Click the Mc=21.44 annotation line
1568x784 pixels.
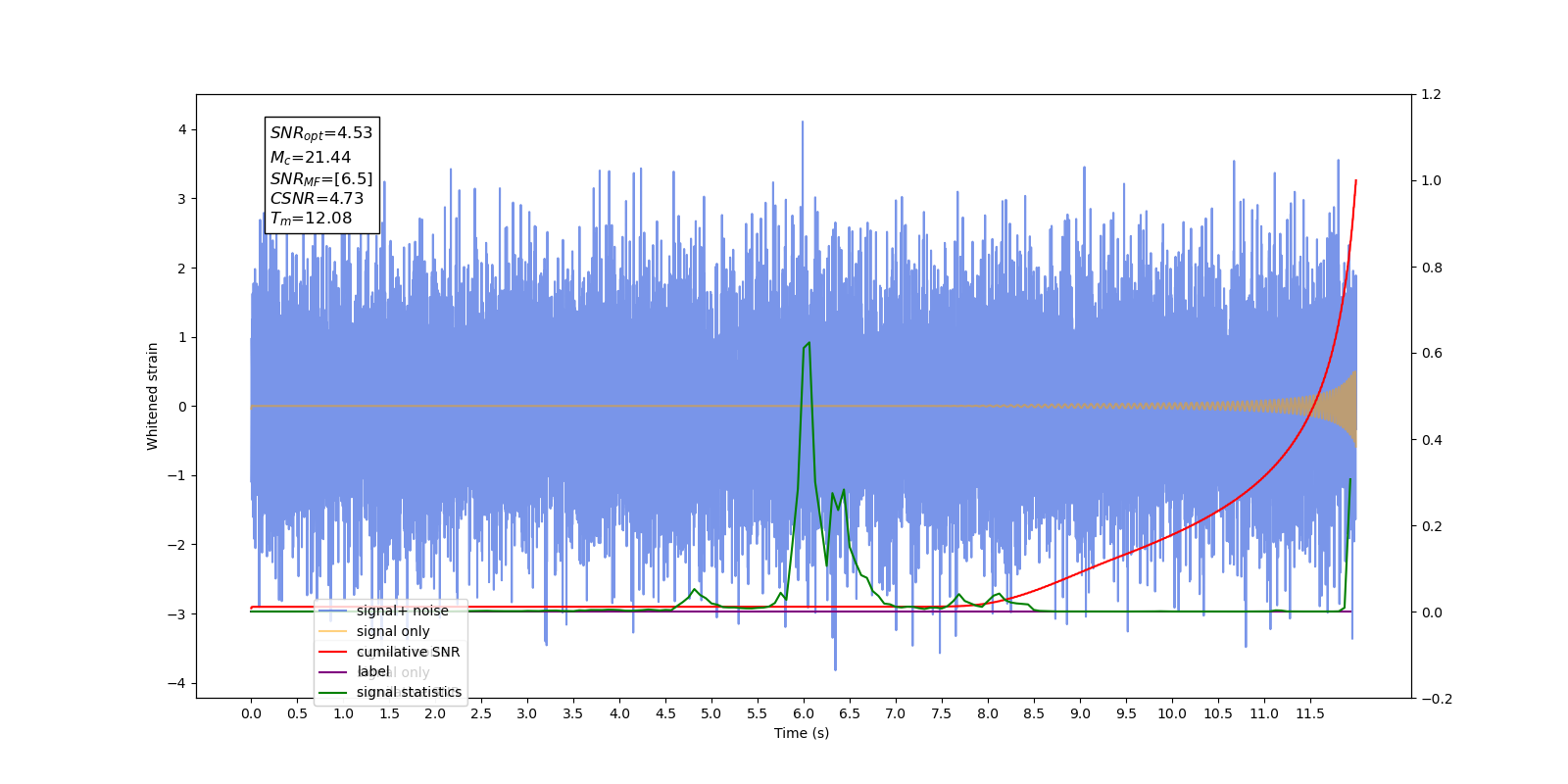pyautogui.click(x=311, y=158)
